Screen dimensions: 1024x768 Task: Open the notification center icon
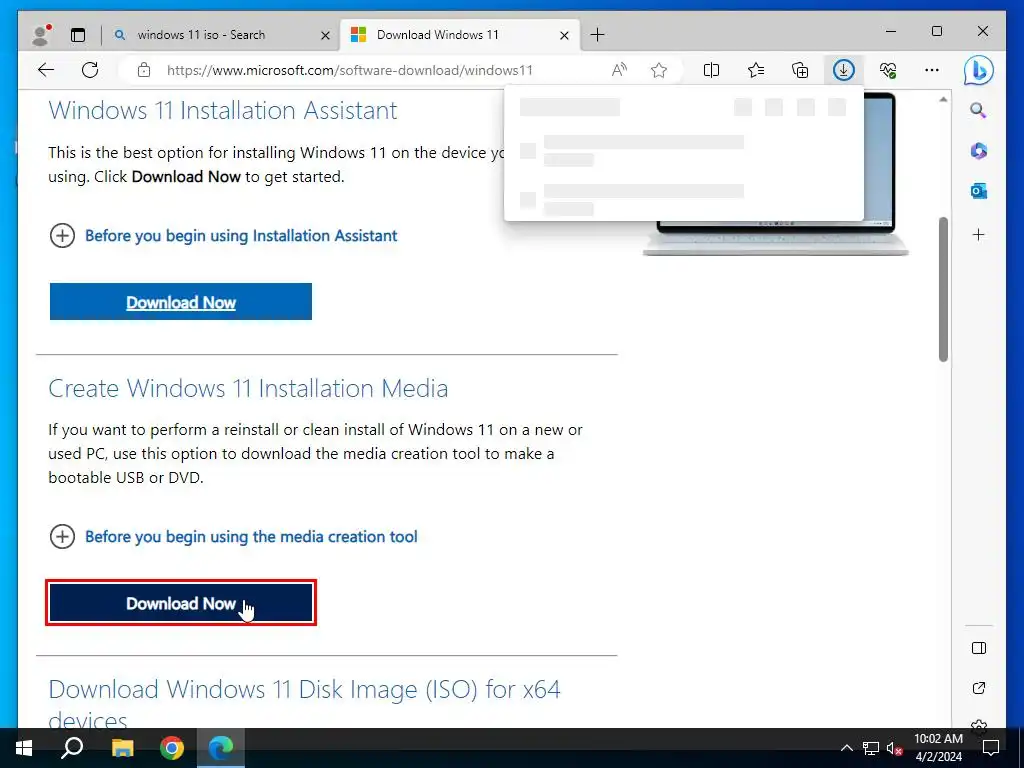(x=991, y=748)
